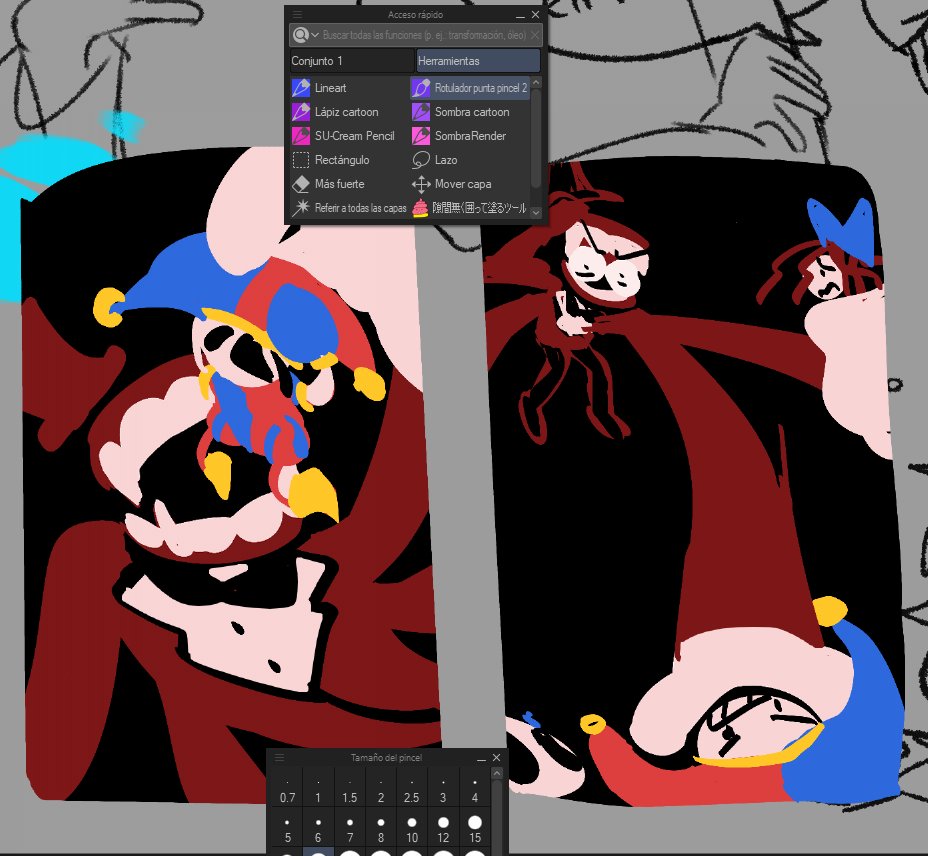Viewport: 928px width, 856px height.
Task: Set brush size to 4
Action: 475,789
